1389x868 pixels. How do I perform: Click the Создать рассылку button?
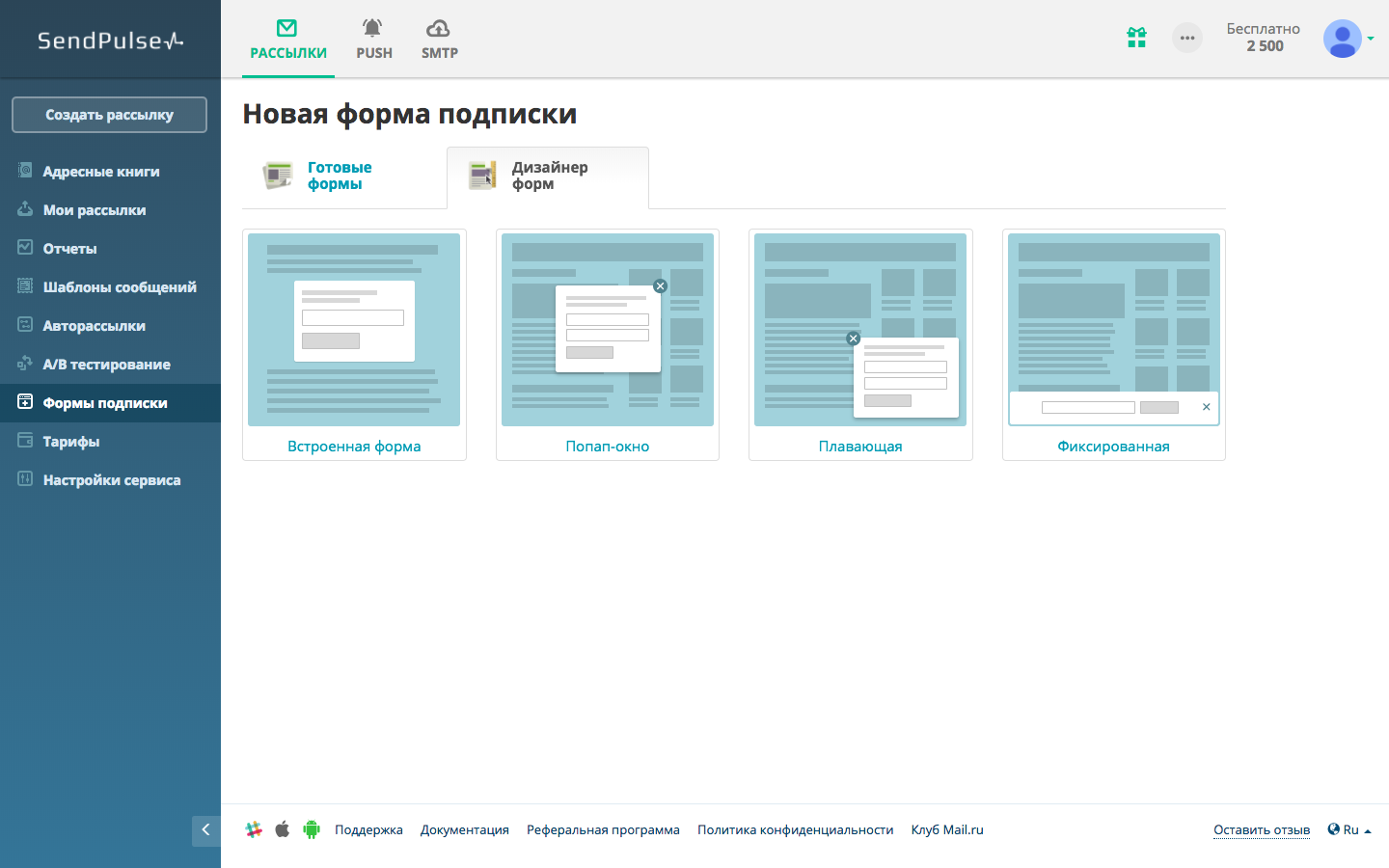point(110,115)
